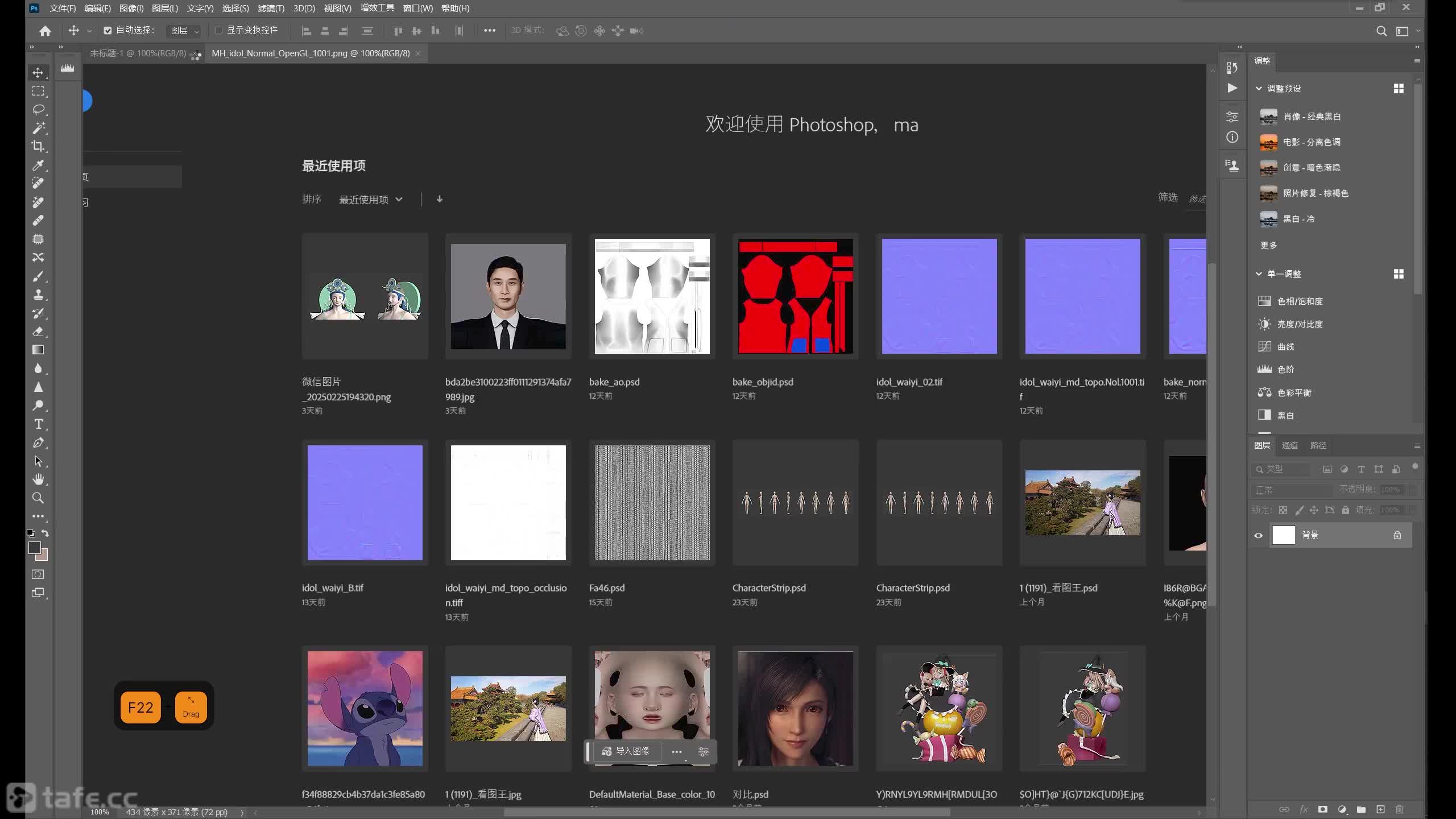Select the Magic Wand tool
Image resolution: width=1456 pixels, height=819 pixels.
click(x=38, y=128)
